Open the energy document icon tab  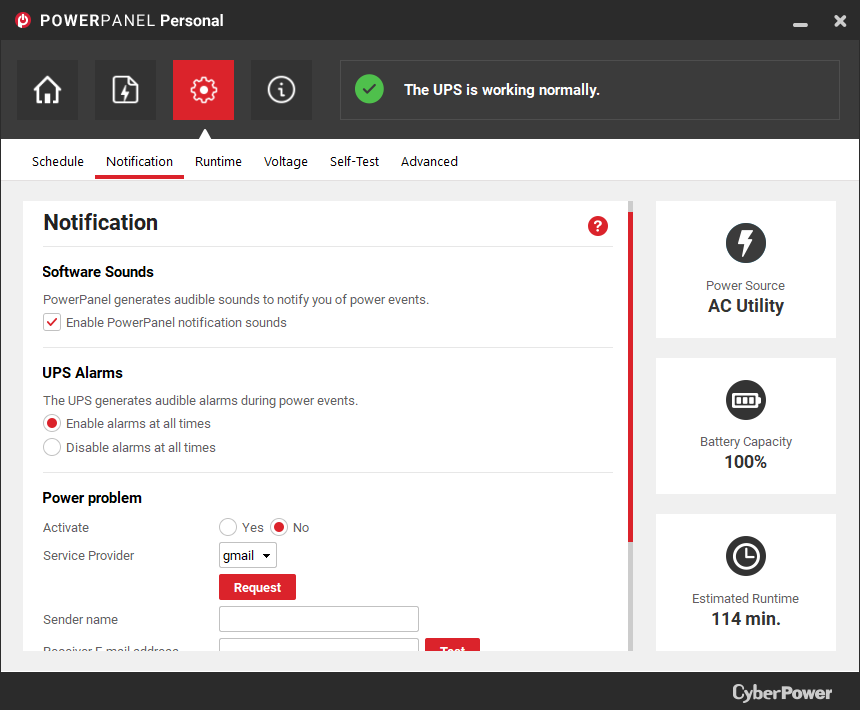click(x=125, y=90)
